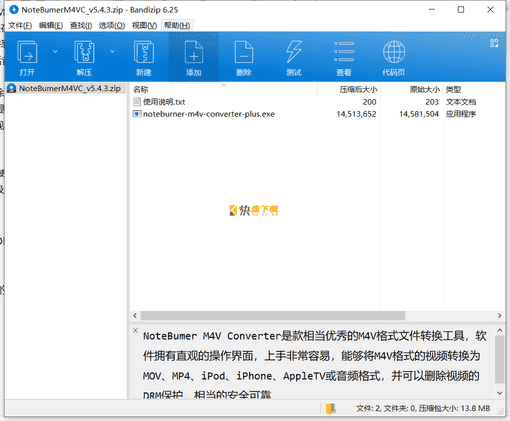This screenshot has height=421, width=510.
Task: Click the Delete (删除) file icon
Action: pos(244,52)
